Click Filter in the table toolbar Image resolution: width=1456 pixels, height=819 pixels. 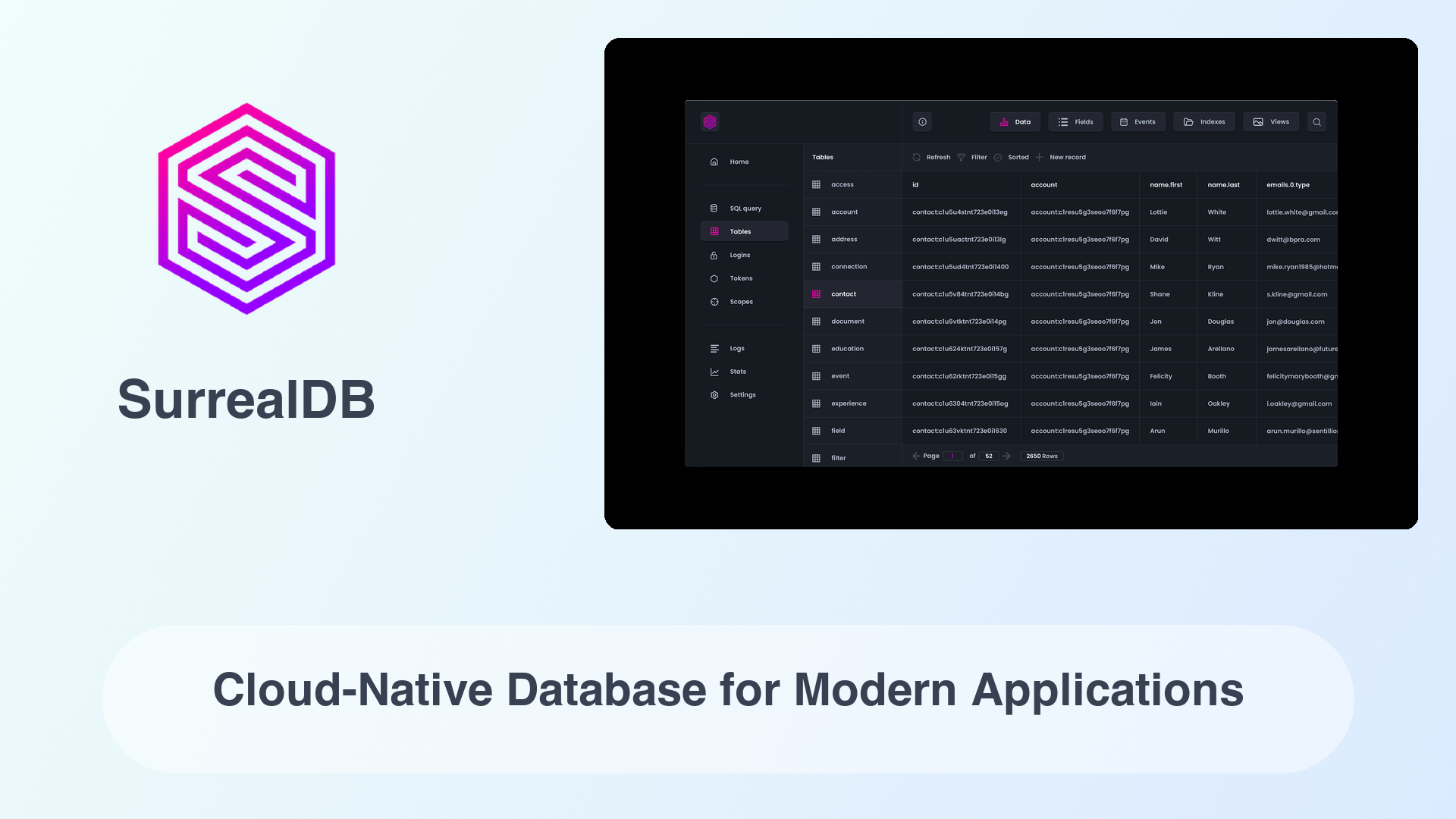tap(971, 157)
